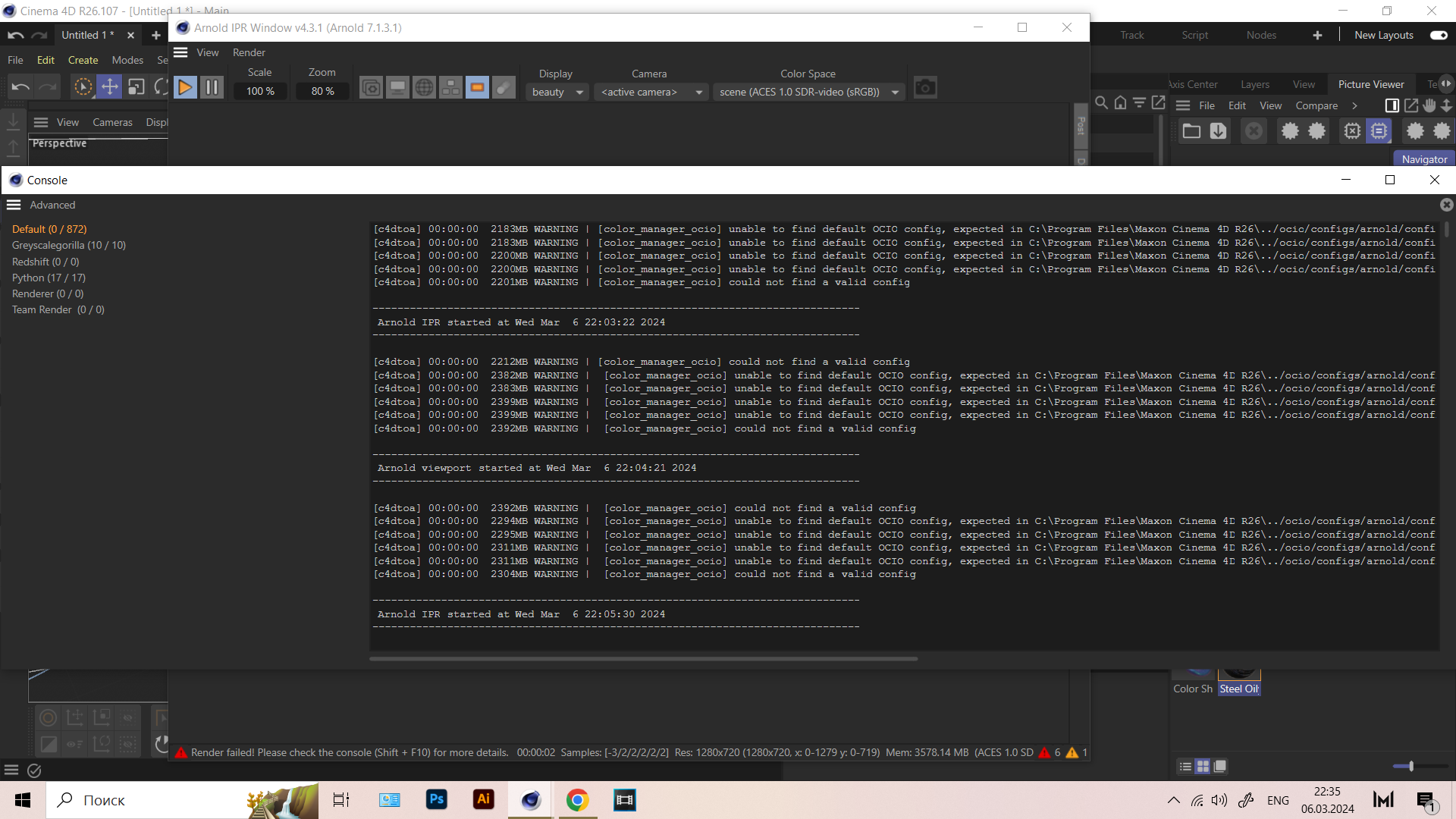Click the camera snapshot icon in IPR window
The height and width of the screenshot is (819, 1456).
coord(925,88)
